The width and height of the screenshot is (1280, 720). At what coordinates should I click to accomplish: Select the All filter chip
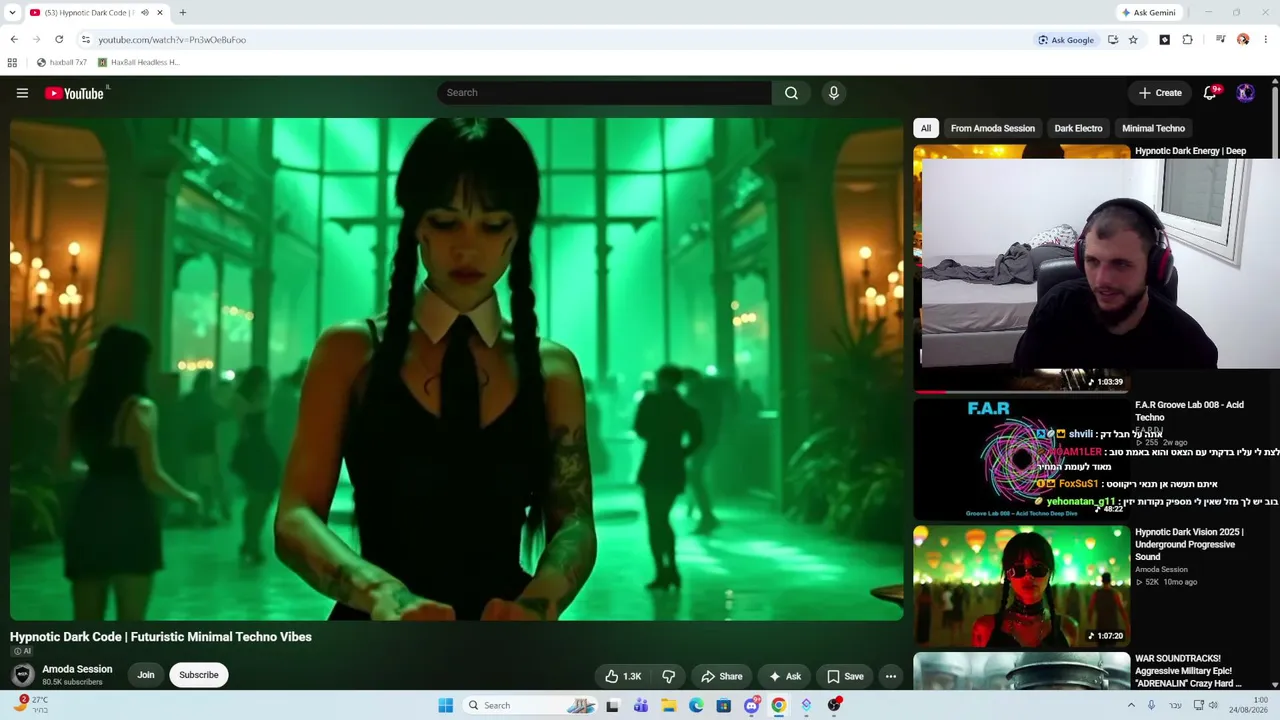pos(926,128)
